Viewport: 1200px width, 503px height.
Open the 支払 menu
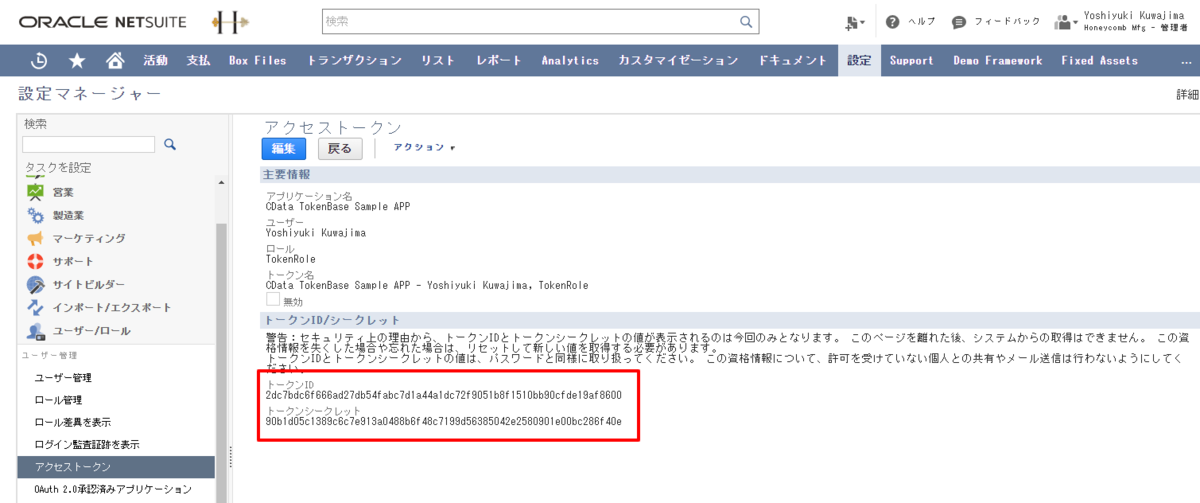198,61
